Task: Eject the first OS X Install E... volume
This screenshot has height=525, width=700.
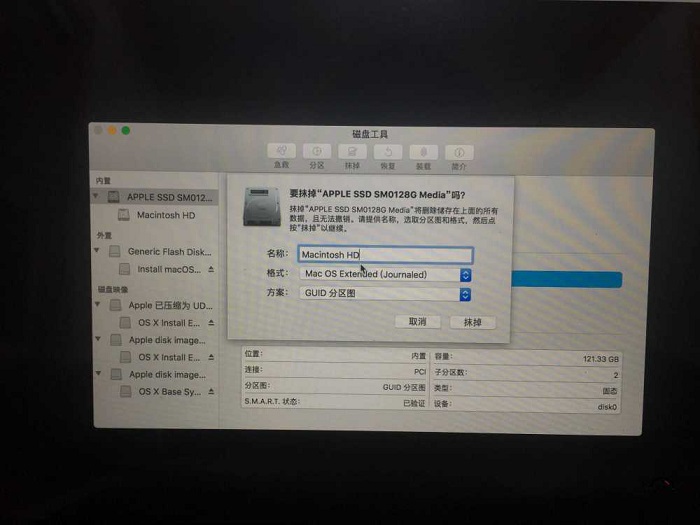Action: (x=211, y=322)
